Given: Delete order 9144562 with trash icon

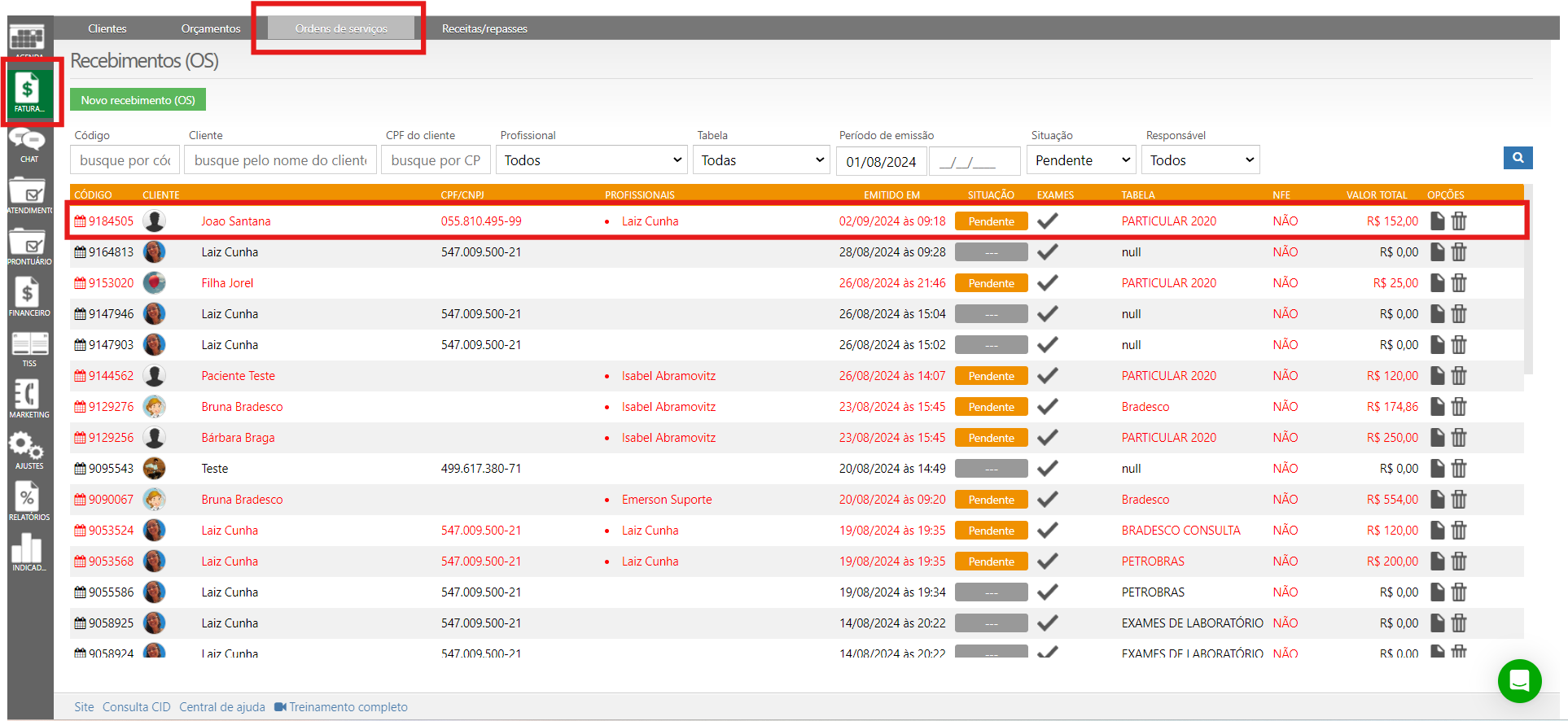Looking at the screenshot, I should point(1459,376).
